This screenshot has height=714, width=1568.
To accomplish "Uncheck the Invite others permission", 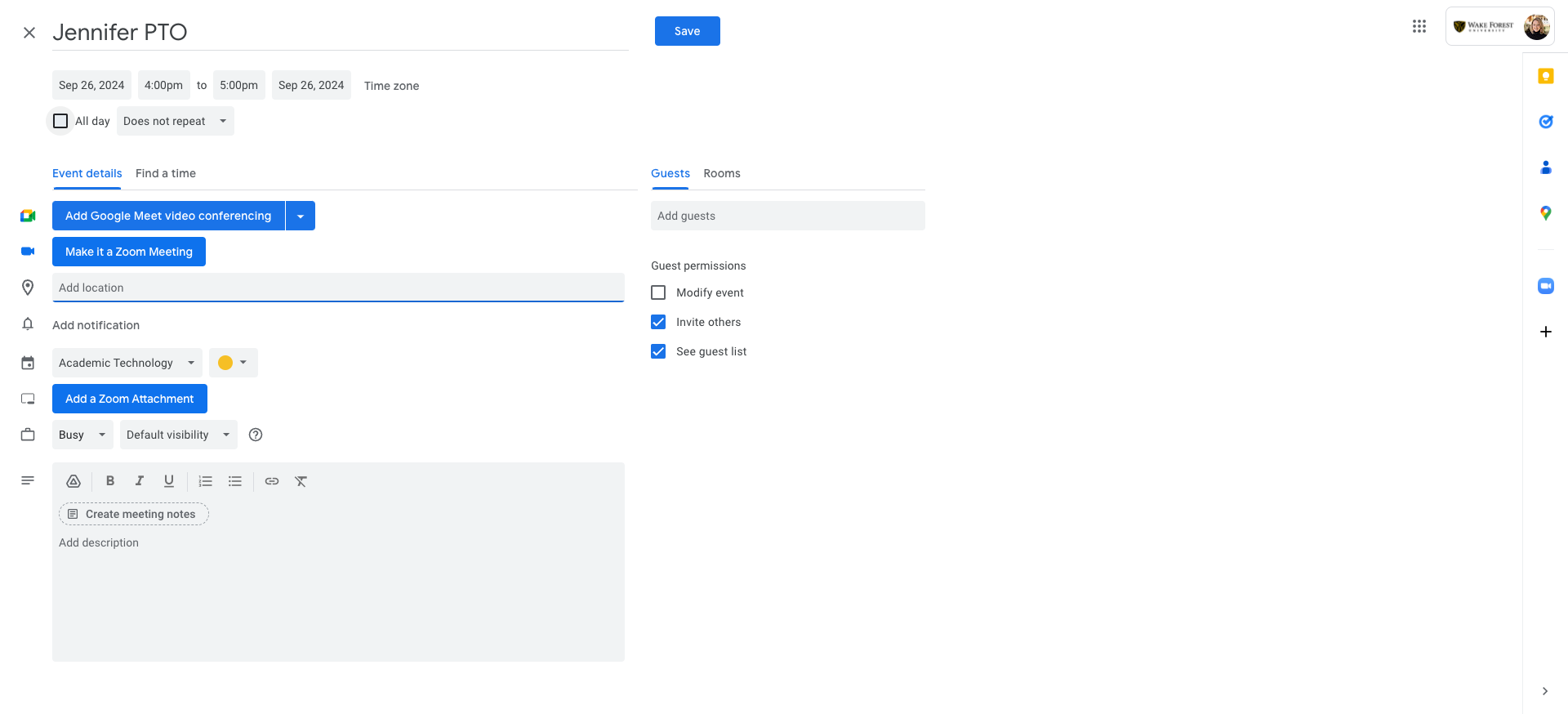I will click(658, 322).
